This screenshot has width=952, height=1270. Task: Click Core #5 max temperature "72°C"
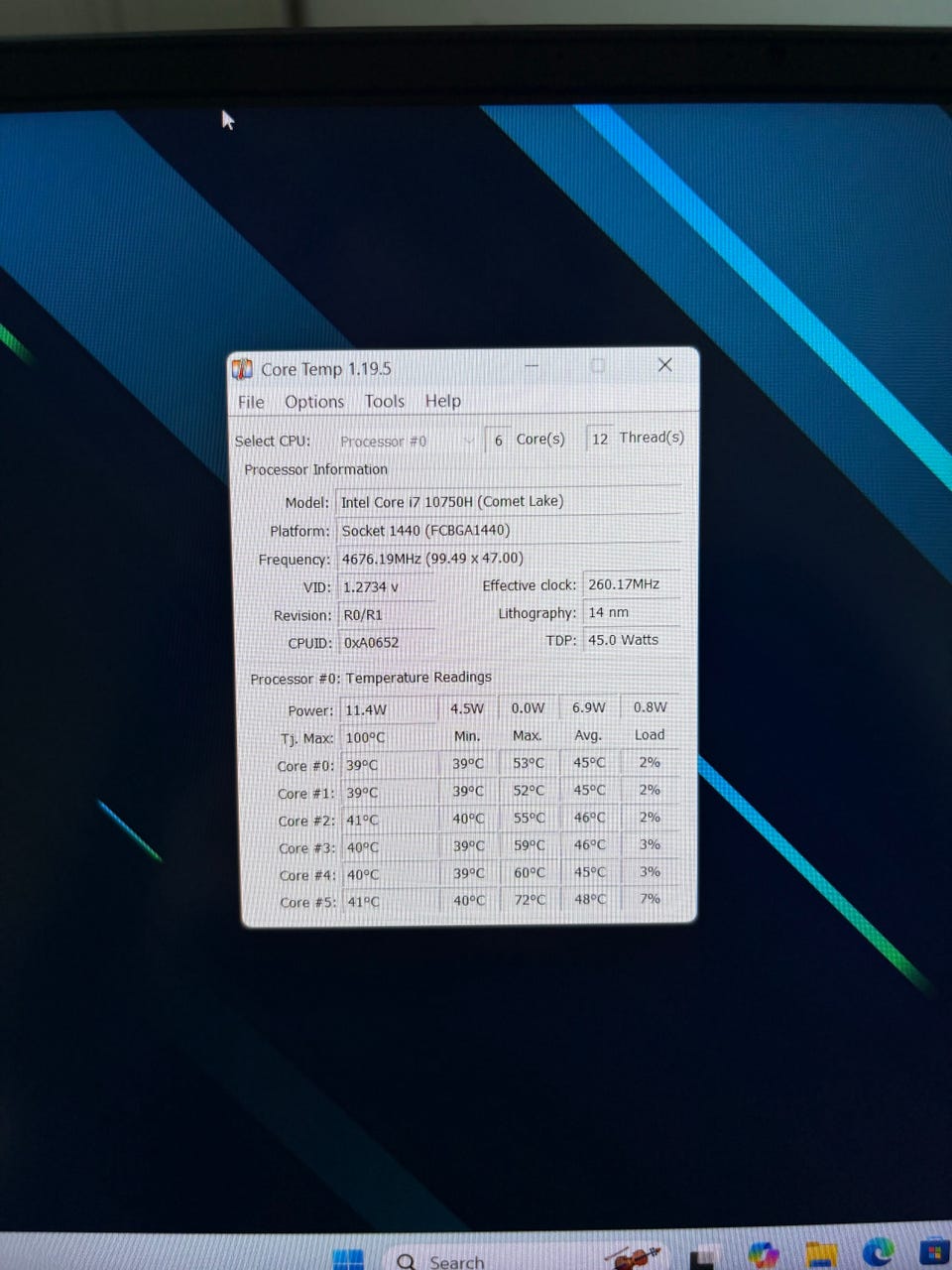[530, 900]
